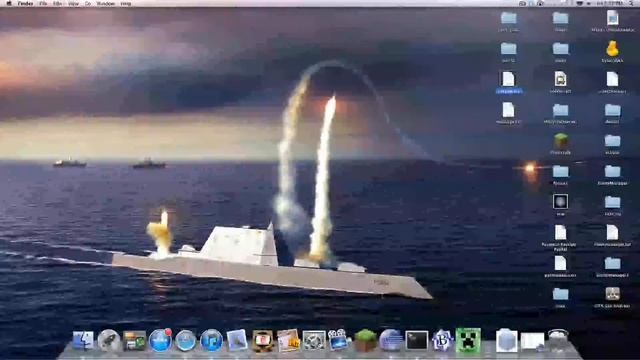Open the File menu
Viewport: 640px width, 360px height.
(43, 3)
